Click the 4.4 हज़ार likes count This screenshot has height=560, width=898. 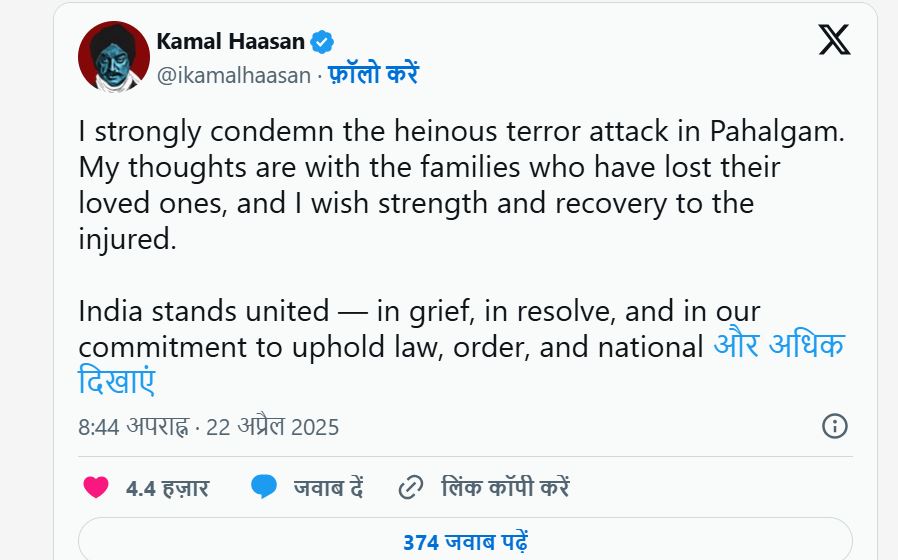click(167, 489)
